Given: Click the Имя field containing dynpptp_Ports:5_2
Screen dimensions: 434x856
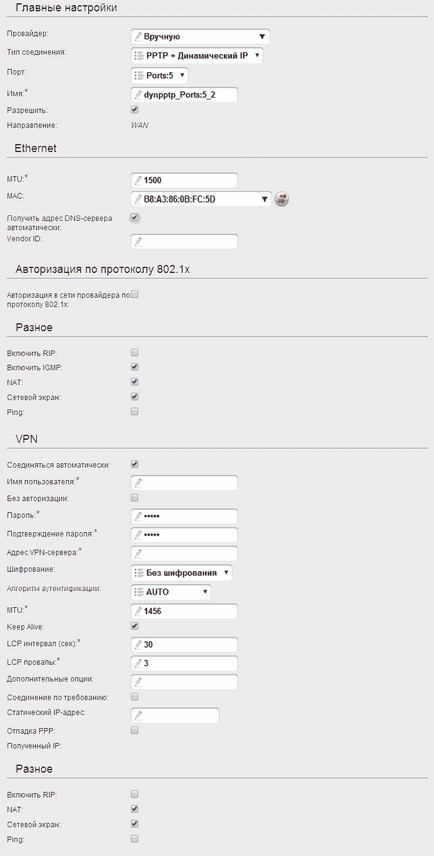Looking at the screenshot, I should (185, 94).
